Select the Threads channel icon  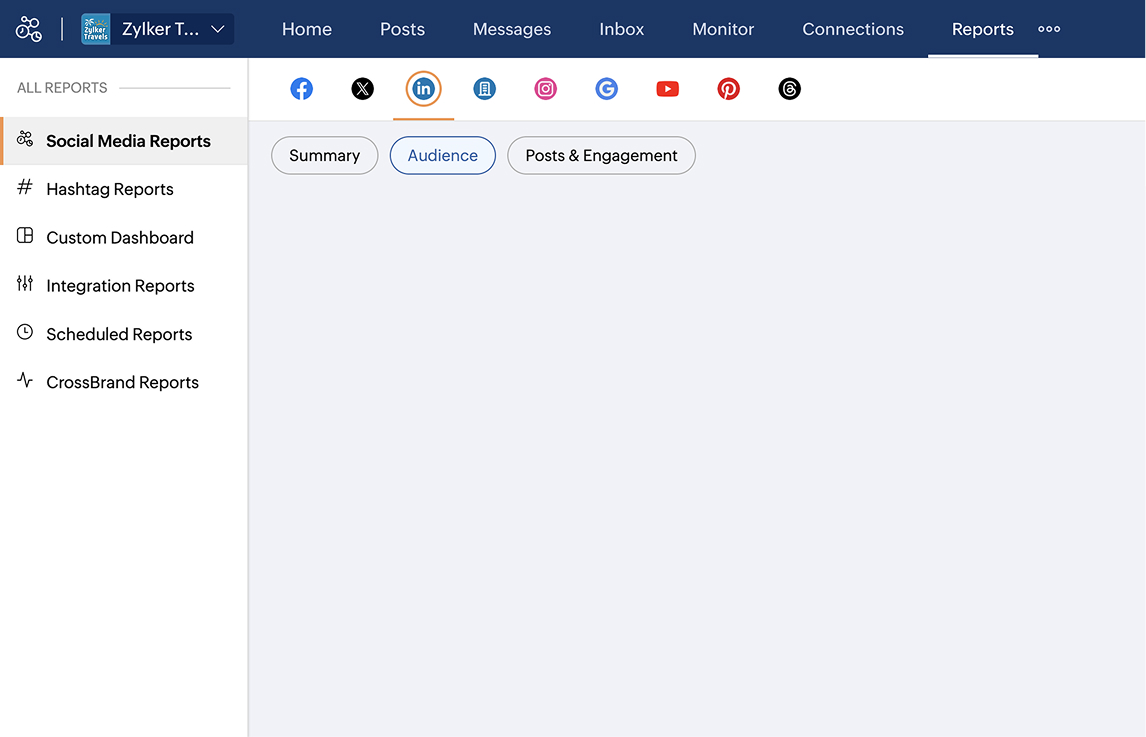coord(789,89)
